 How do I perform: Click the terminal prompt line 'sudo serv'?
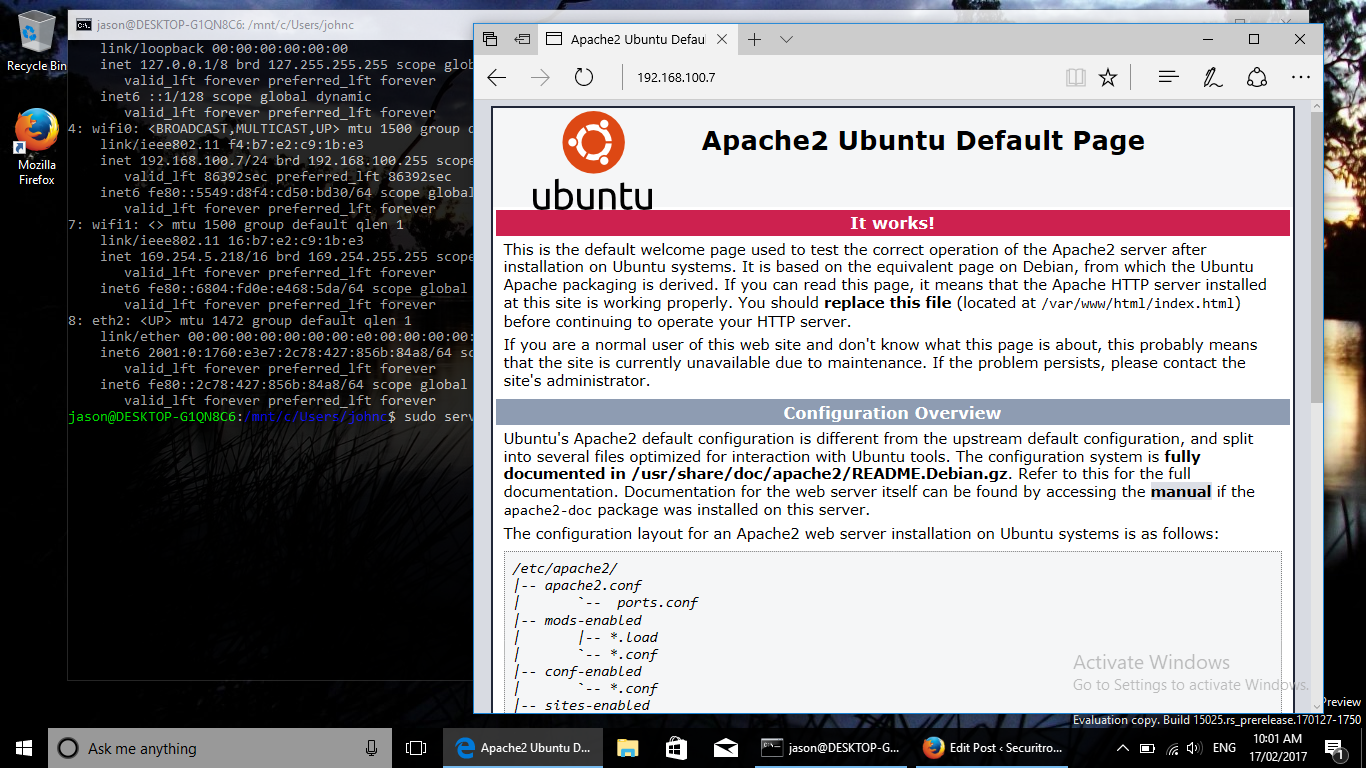click(x=271, y=416)
